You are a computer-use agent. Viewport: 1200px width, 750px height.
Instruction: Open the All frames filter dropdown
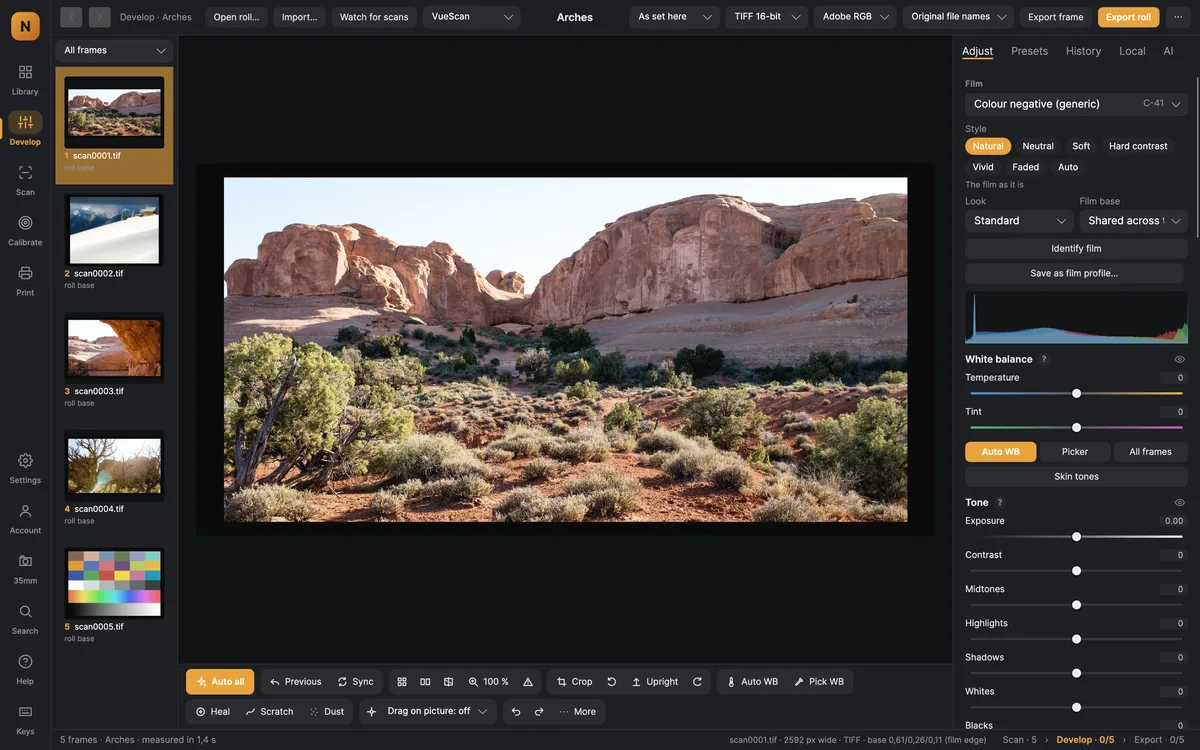(x=114, y=50)
